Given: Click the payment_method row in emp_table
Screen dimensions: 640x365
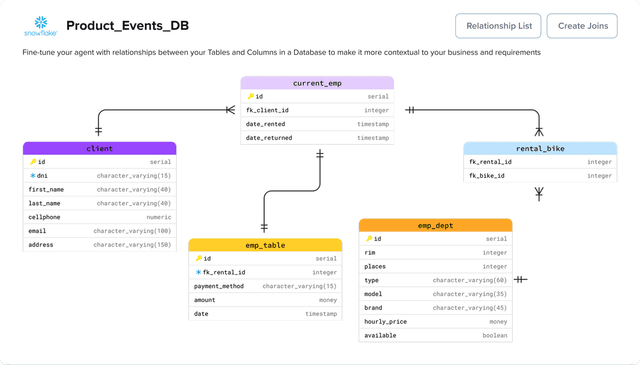Looking at the screenshot, I should coord(265,286).
